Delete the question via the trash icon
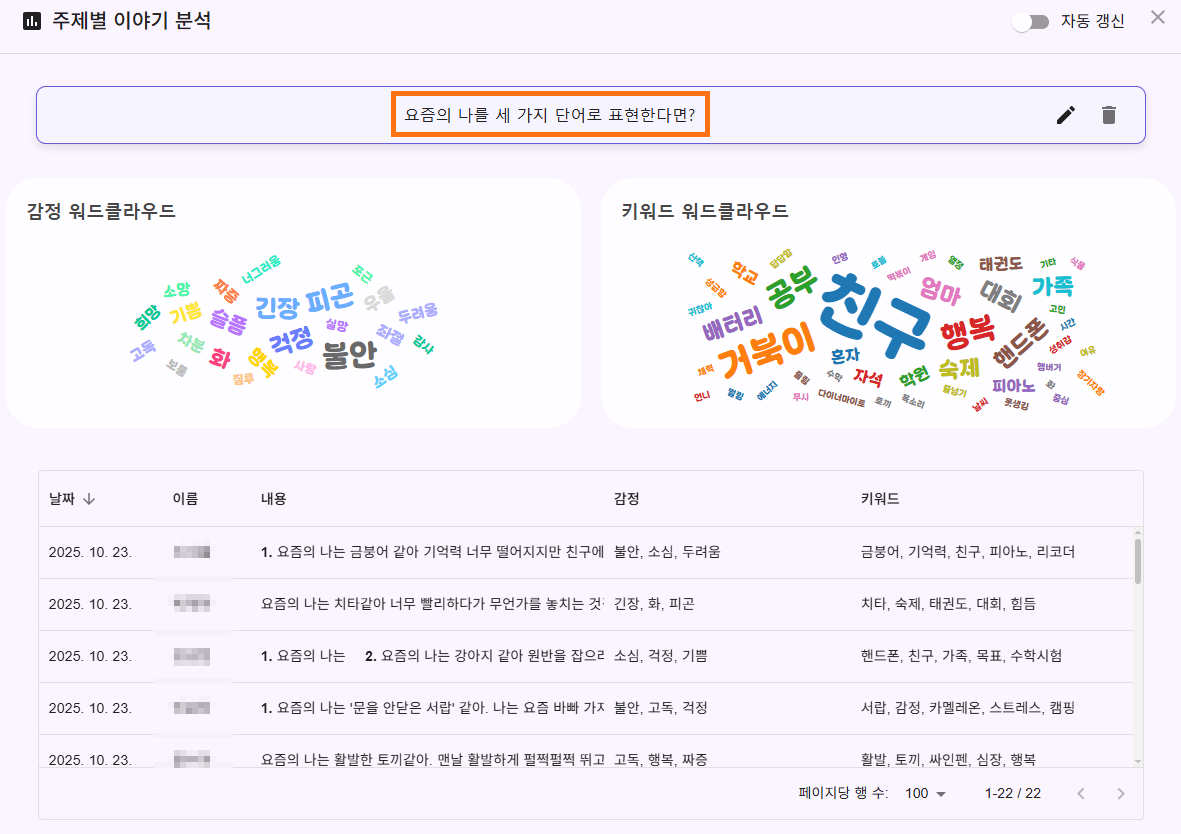This screenshot has width=1181, height=834. (x=1108, y=115)
